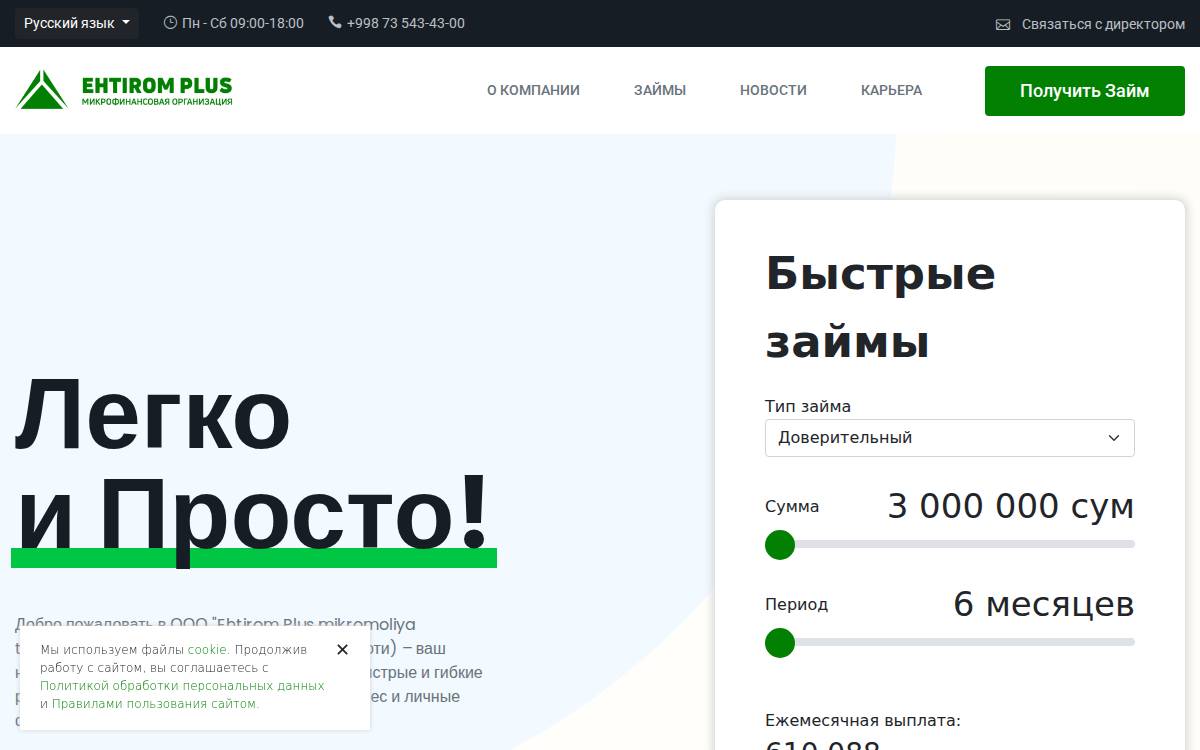The image size is (1200, 750).
Task: Click the clock icon beside working hours
Action: [170, 23]
